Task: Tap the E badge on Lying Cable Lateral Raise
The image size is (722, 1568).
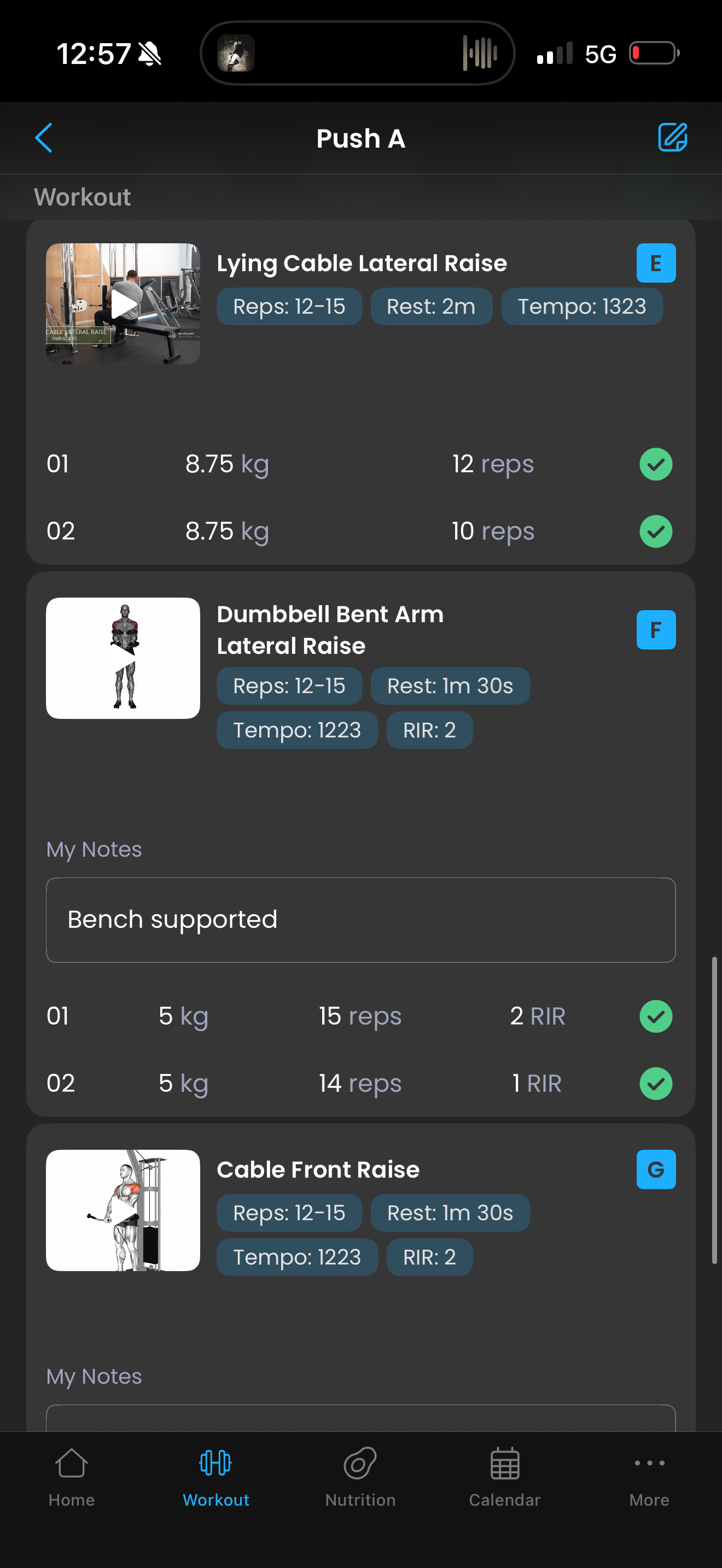Action: (x=656, y=263)
